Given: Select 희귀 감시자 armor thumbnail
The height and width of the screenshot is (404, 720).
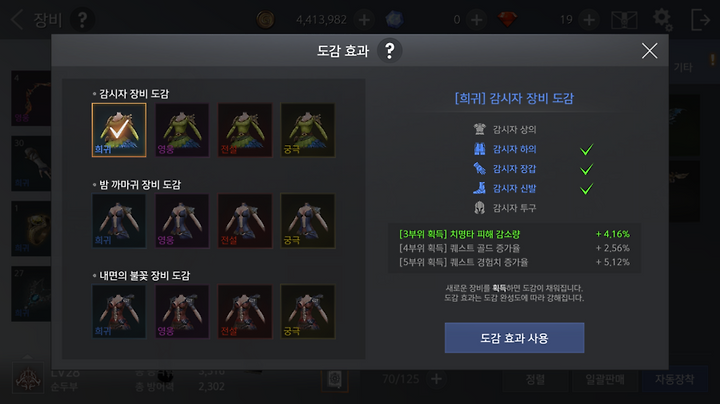Looking at the screenshot, I should pyautogui.click(x=119, y=130).
